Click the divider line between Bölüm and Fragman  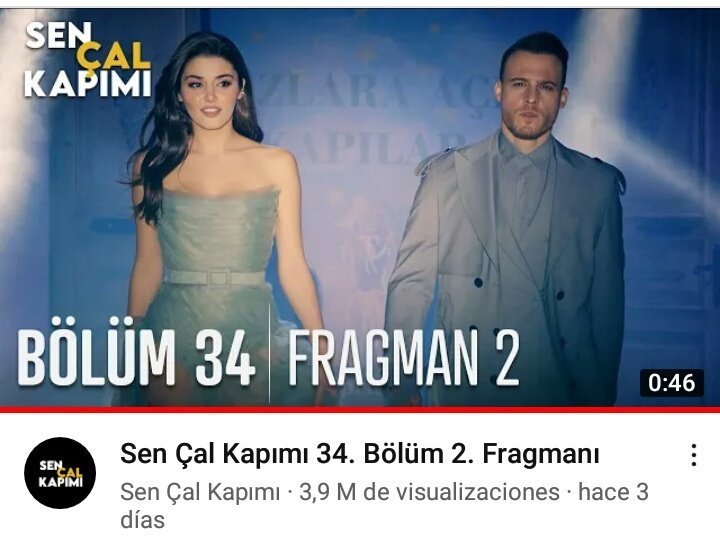point(270,355)
